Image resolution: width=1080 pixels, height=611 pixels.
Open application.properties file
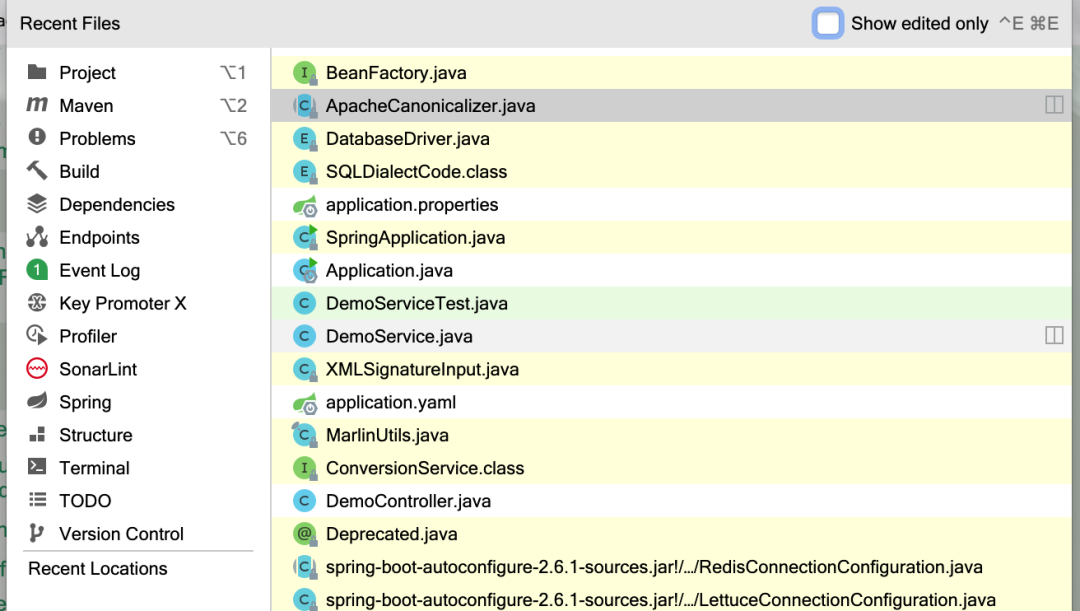pos(672,205)
